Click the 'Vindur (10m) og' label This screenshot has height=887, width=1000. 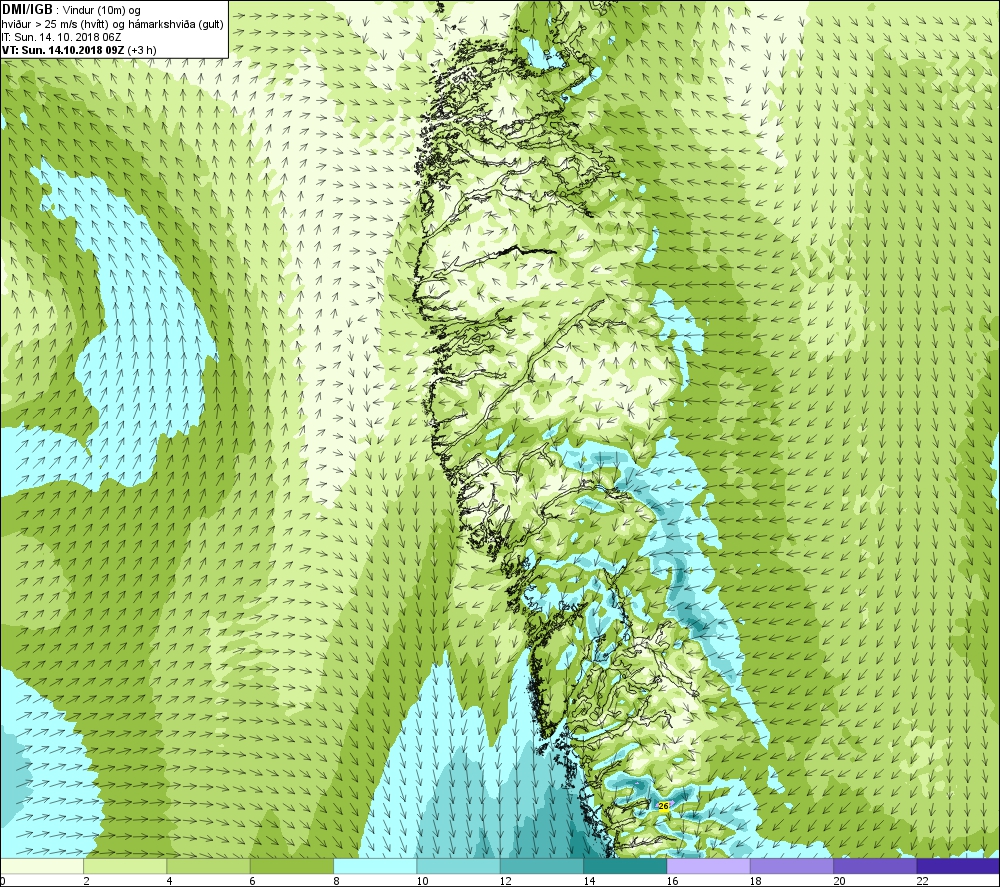coord(102,10)
